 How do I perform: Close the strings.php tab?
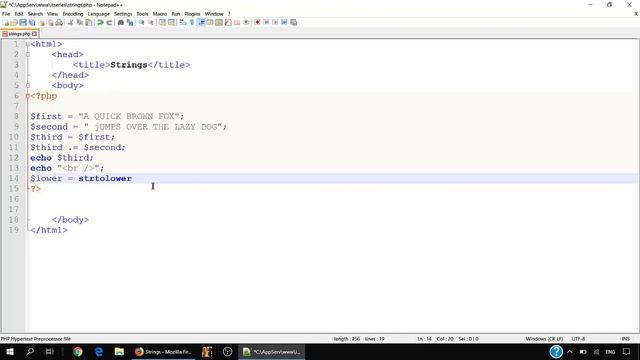[35, 34]
